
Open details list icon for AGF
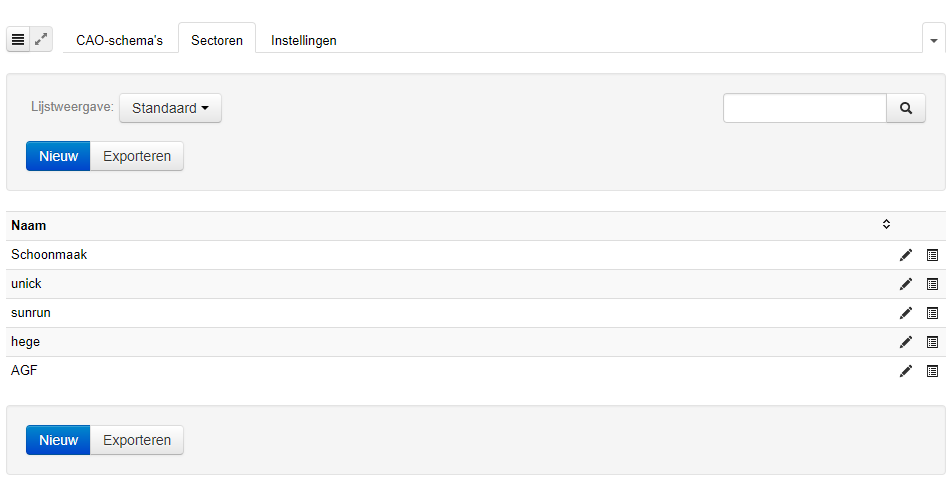click(x=932, y=371)
